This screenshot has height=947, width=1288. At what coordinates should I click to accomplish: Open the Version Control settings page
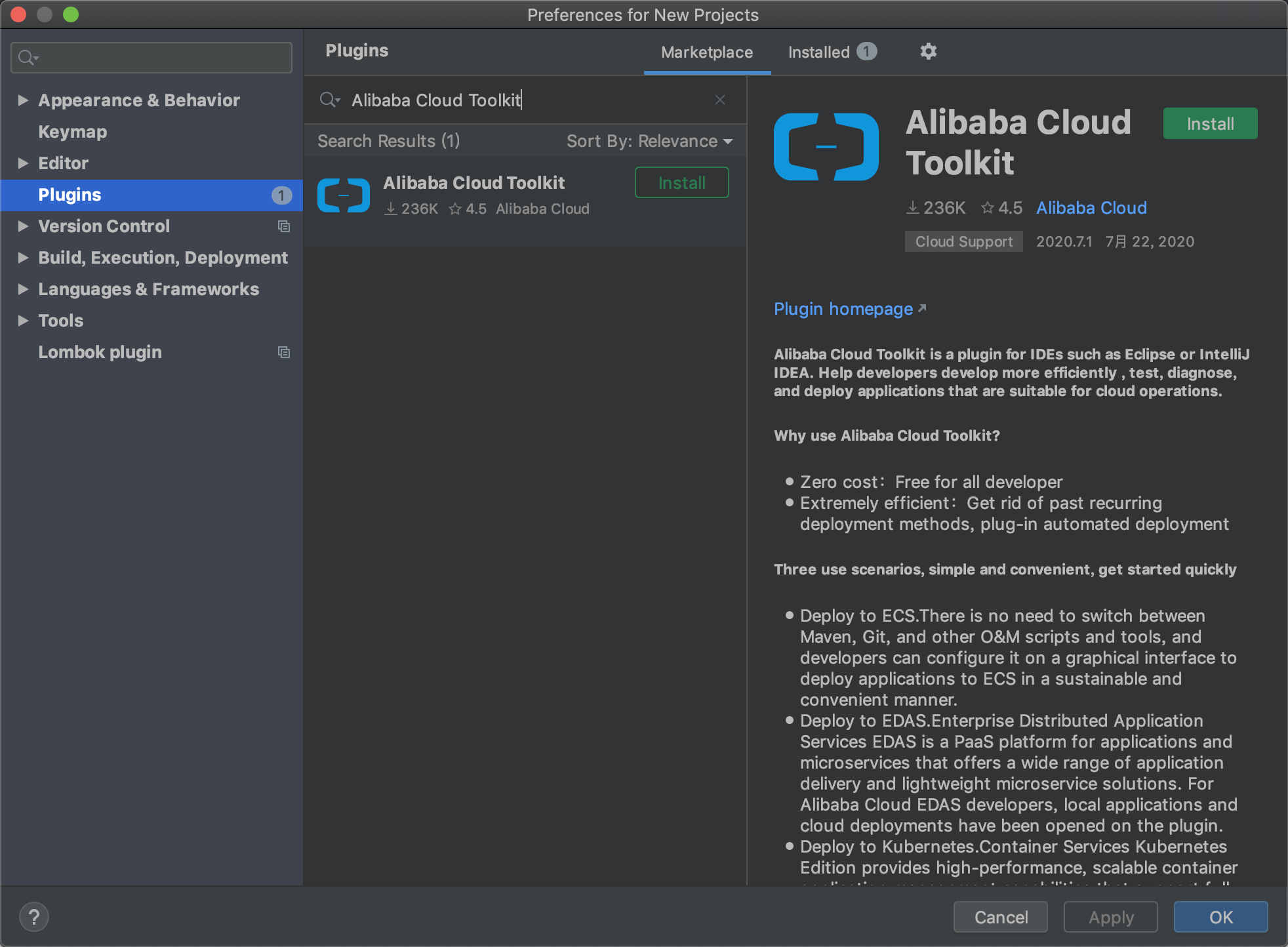(104, 226)
